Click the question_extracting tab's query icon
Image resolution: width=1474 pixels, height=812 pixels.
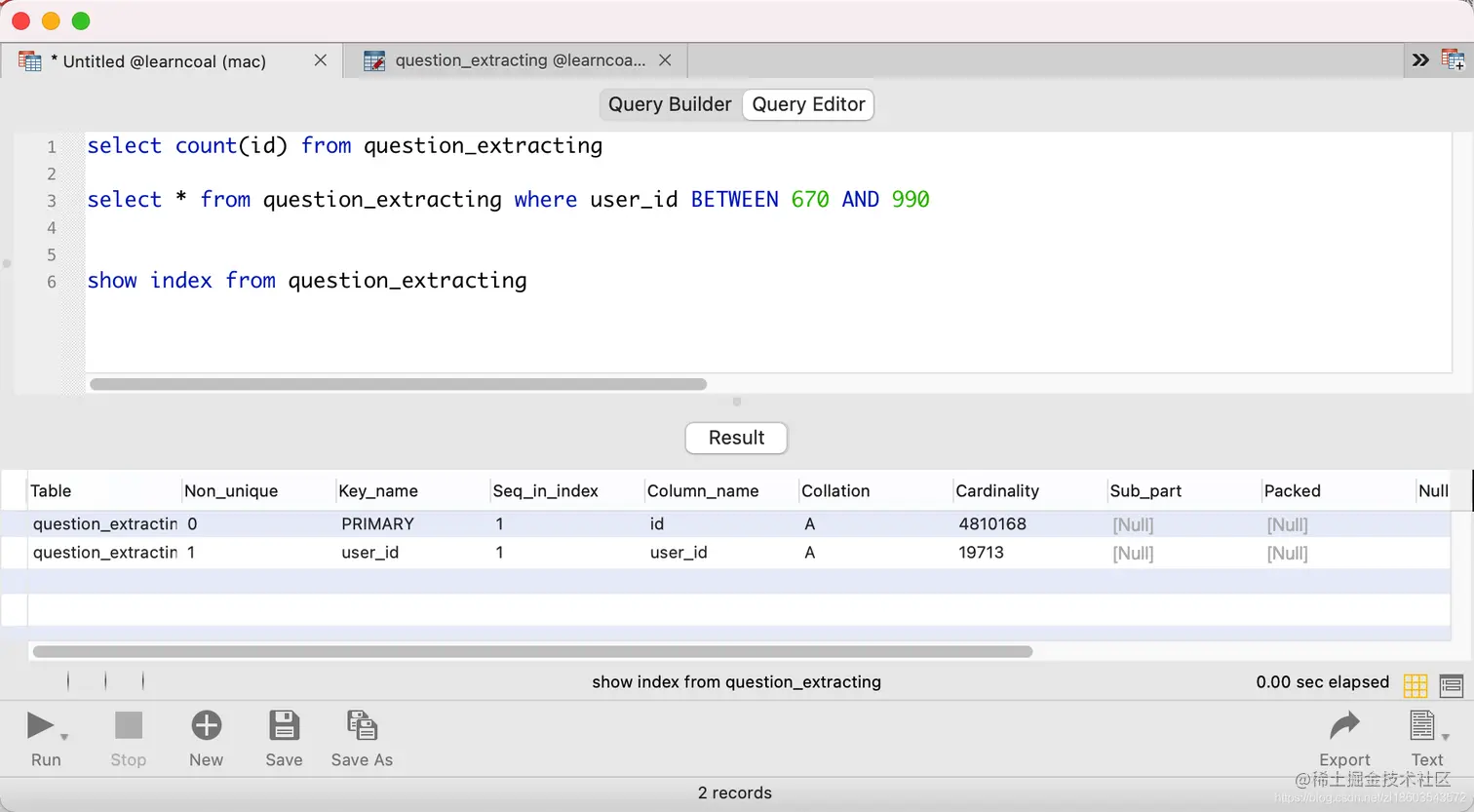pos(374,61)
